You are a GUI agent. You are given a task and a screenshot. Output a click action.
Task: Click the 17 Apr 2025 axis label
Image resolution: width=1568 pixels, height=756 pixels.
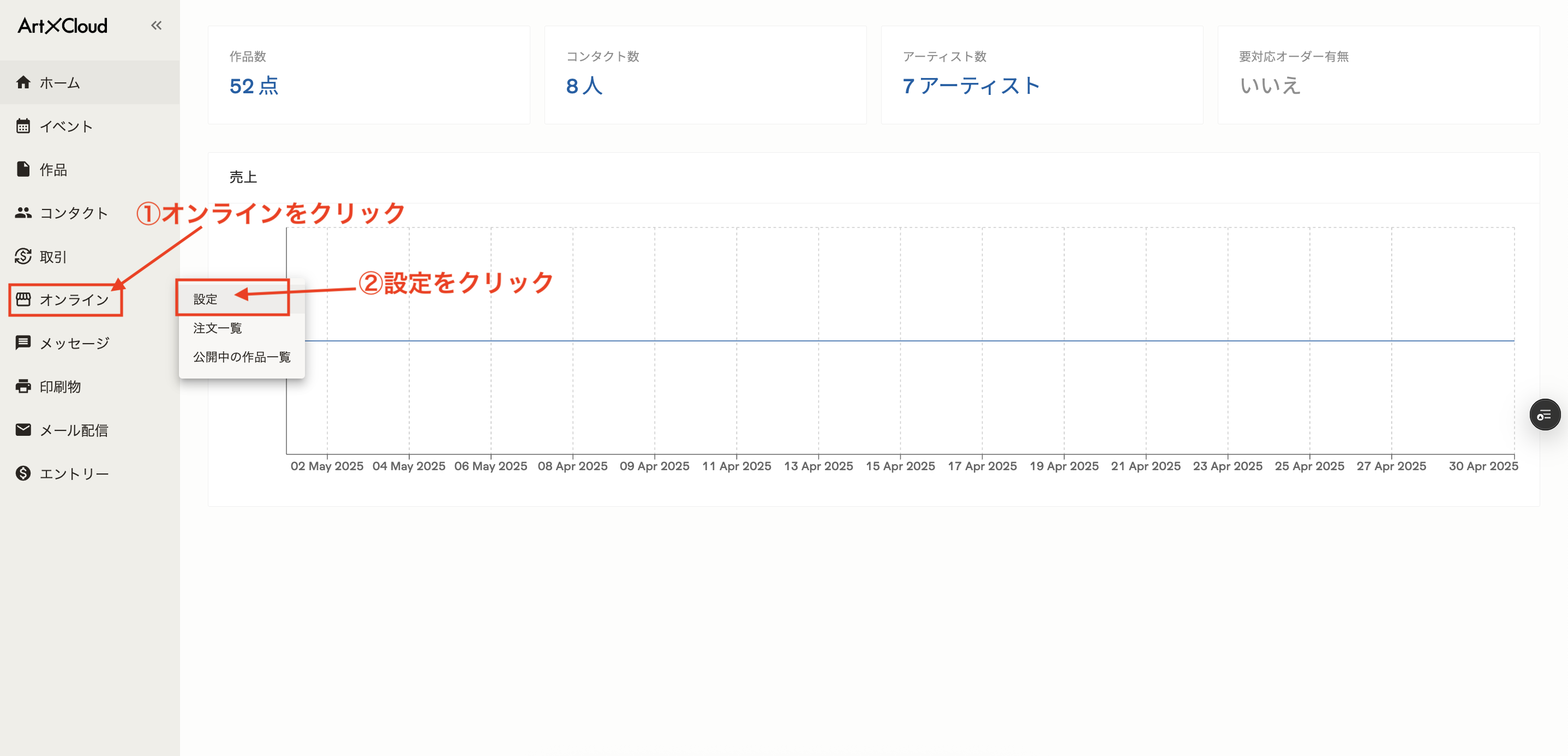pyautogui.click(x=983, y=466)
